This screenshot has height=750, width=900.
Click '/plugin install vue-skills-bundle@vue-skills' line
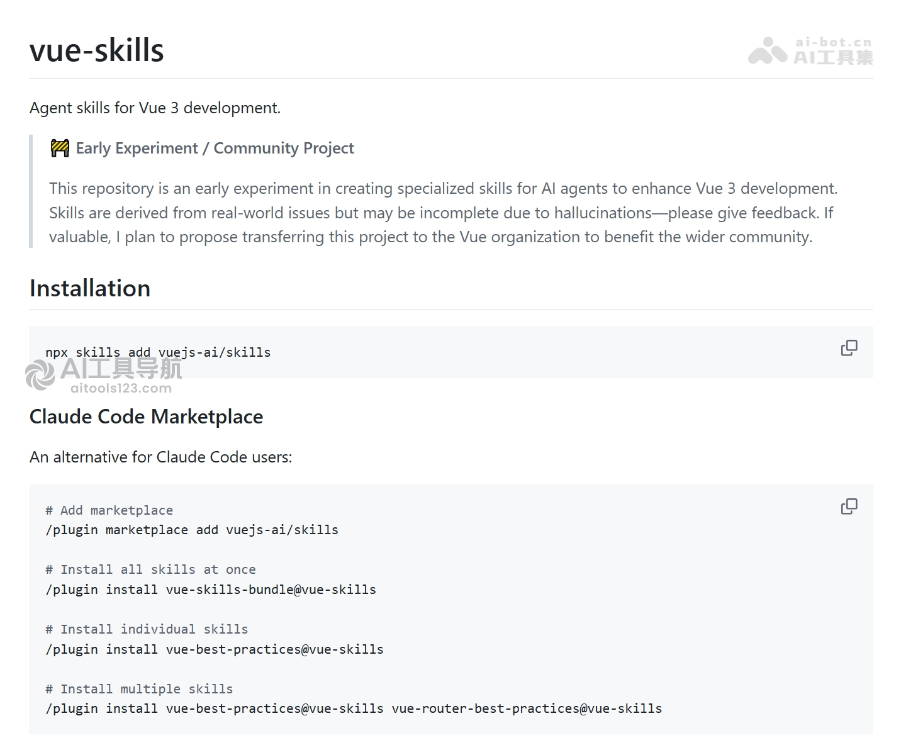point(211,589)
